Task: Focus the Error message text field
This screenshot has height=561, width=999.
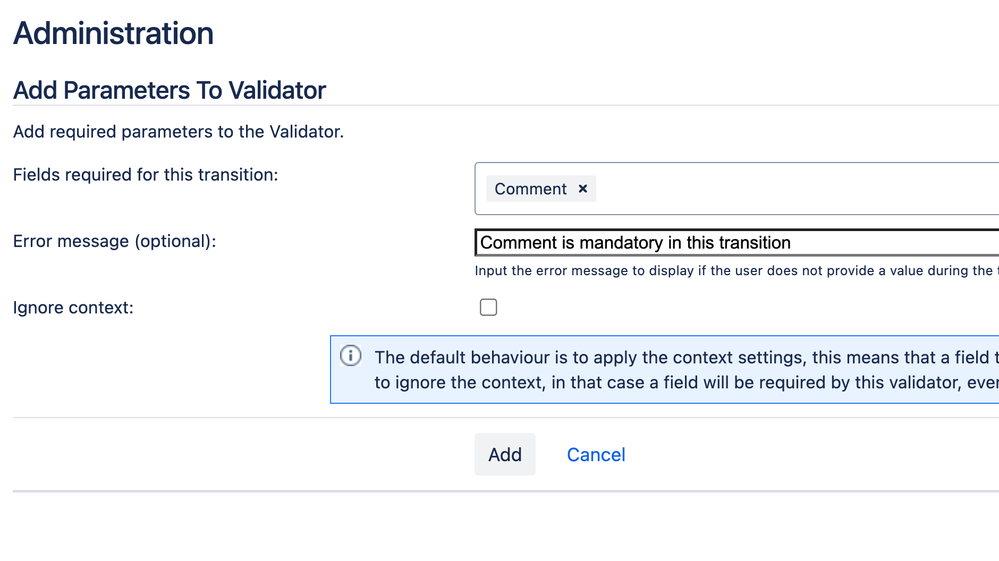Action: [x=737, y=243]
